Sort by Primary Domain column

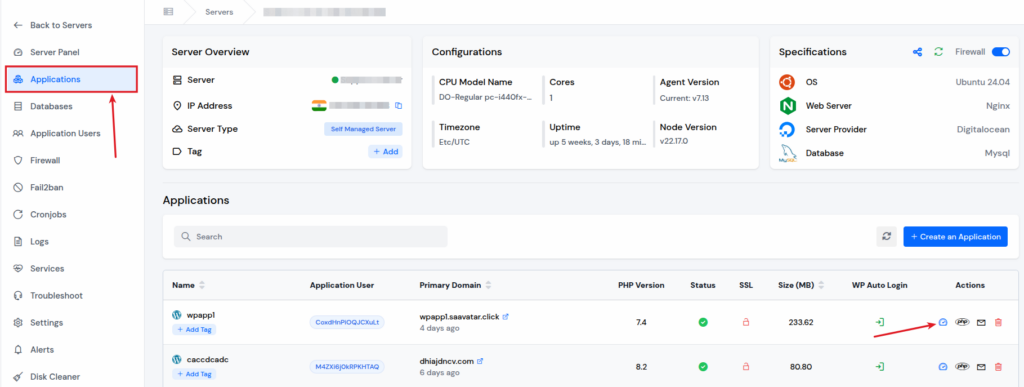pos(488,285)
